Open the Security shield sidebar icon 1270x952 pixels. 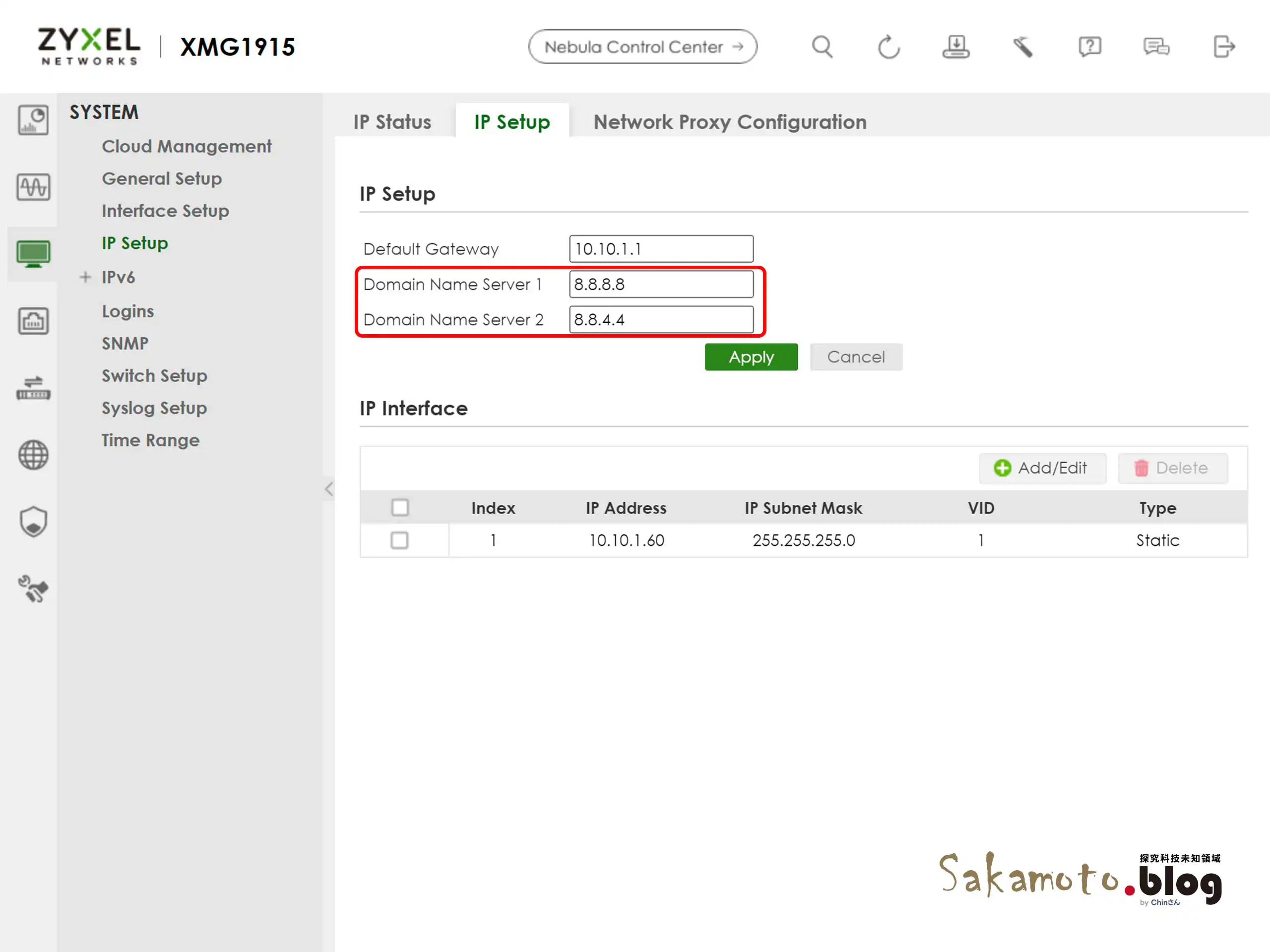click(33, 521)
